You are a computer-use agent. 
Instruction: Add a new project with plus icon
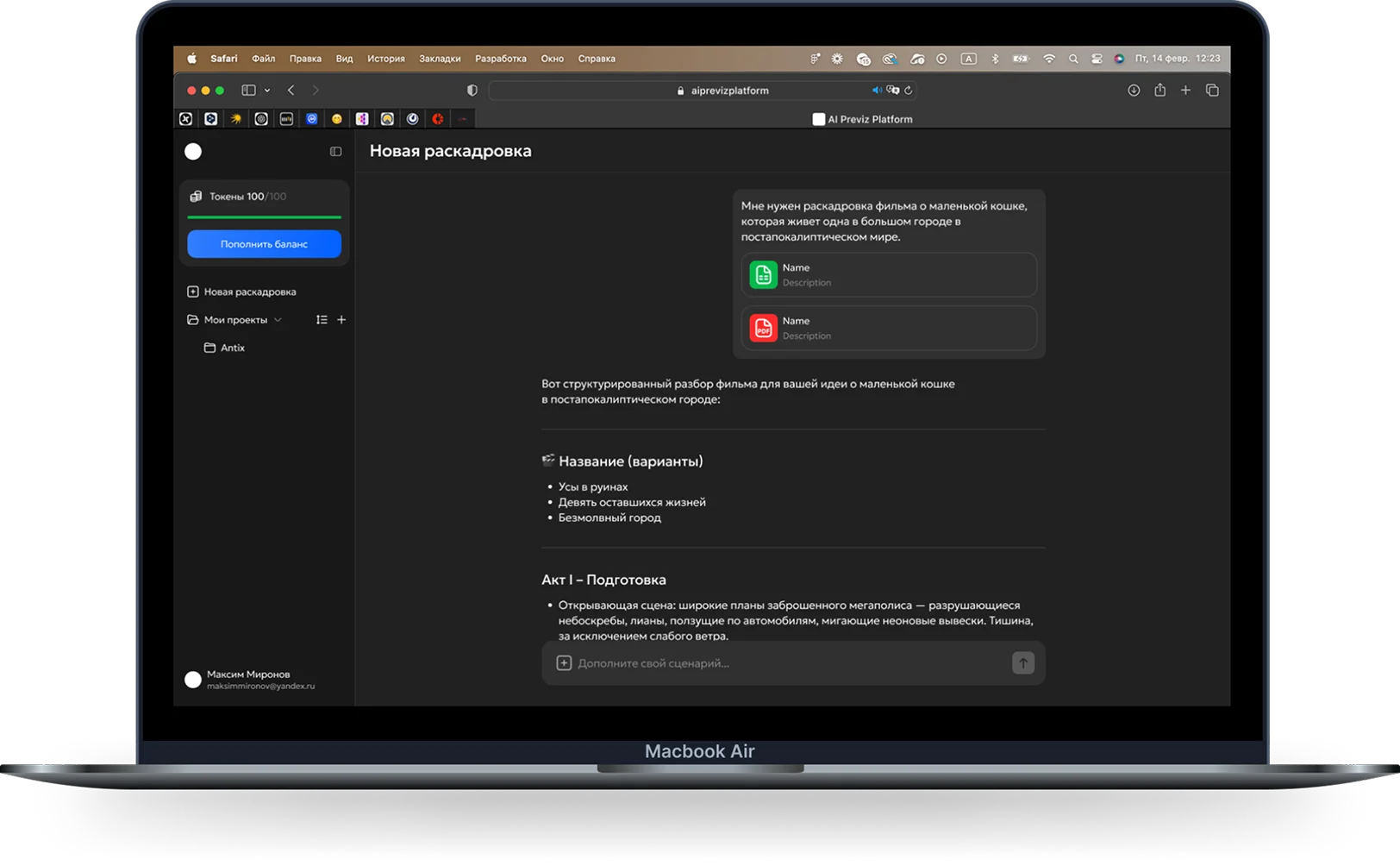[x=341, y=320]
